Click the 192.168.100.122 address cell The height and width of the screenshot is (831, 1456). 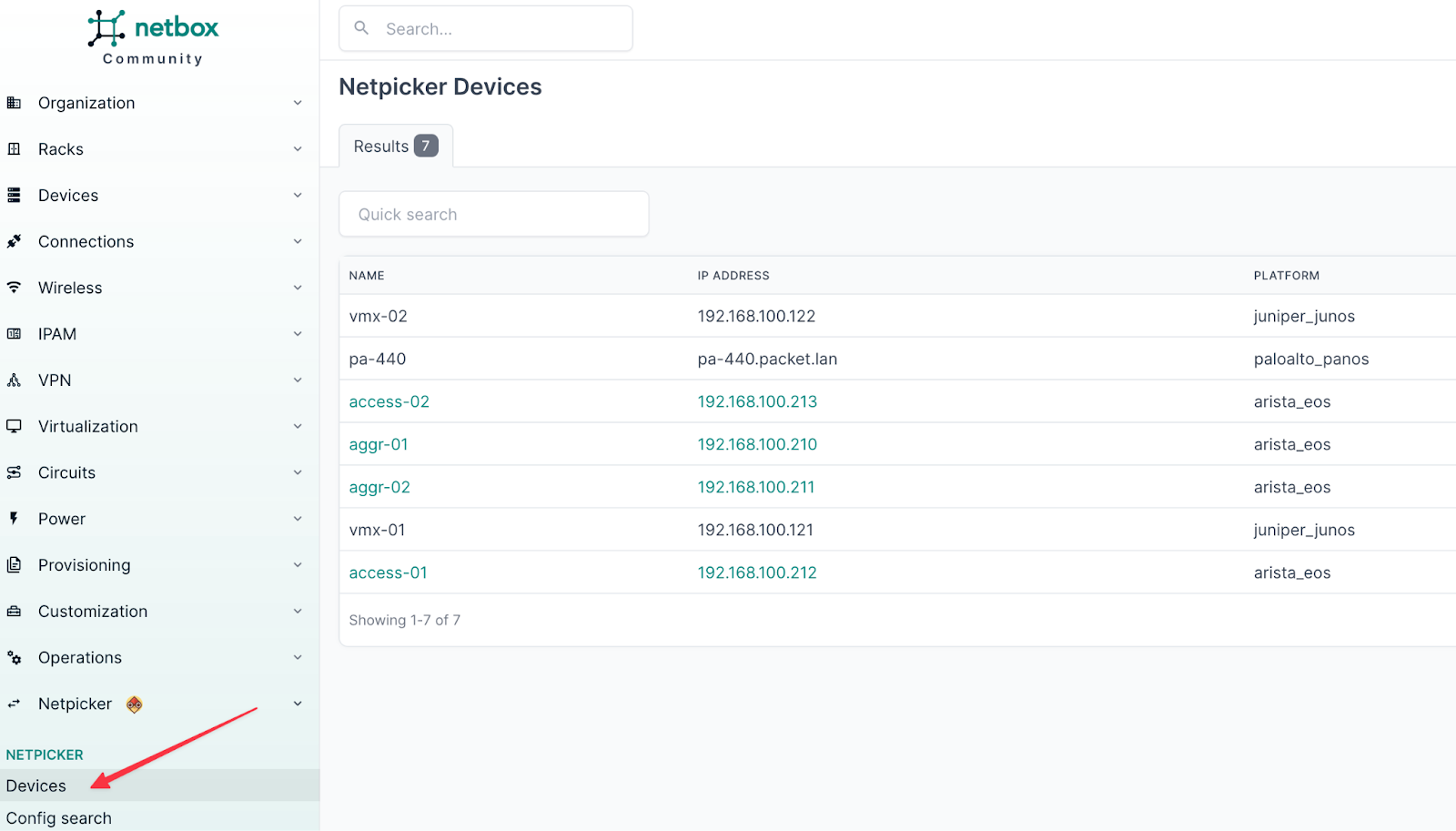coord(756,316)
